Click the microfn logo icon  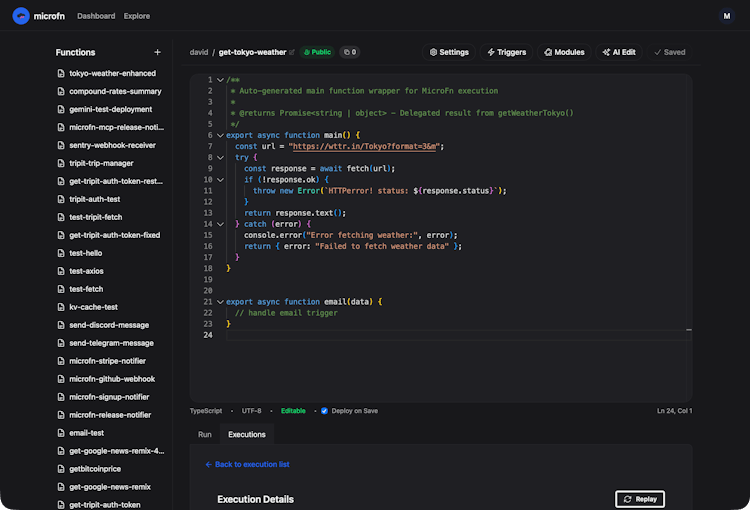point(20,16)
